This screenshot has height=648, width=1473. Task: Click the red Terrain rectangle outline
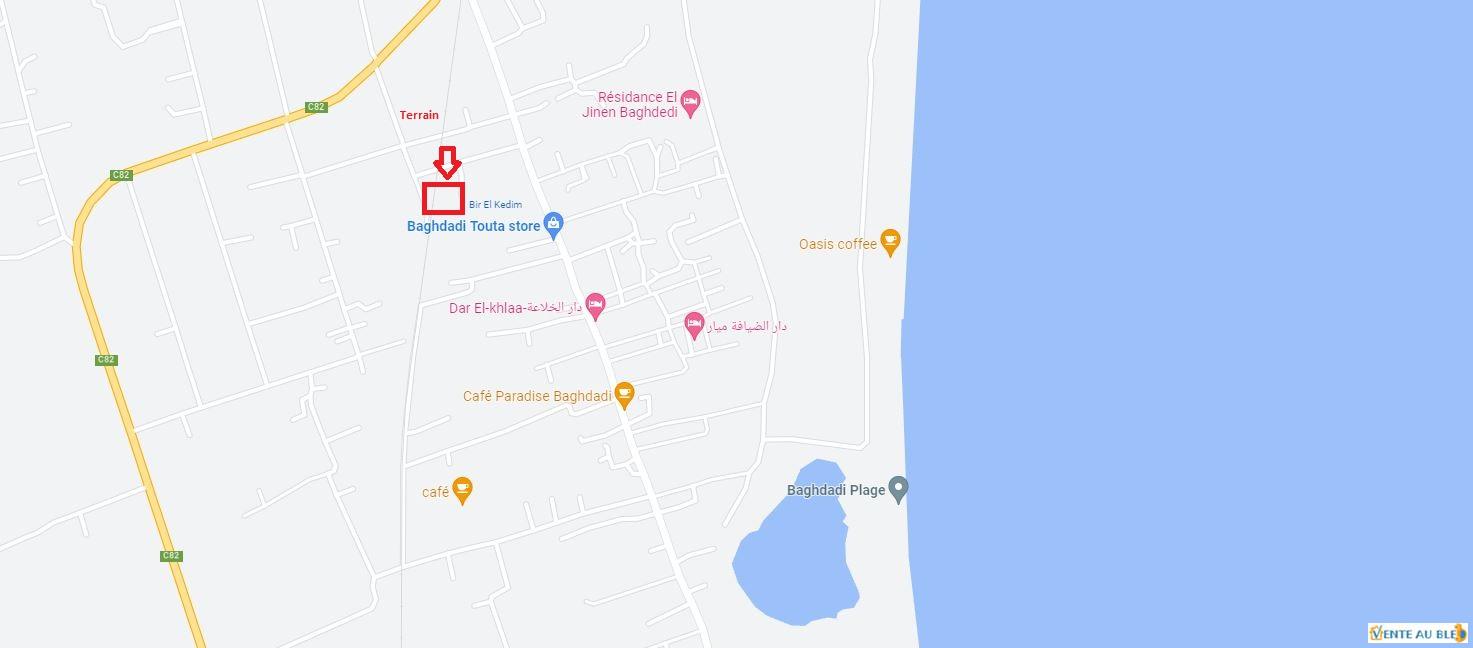(443, 198)
